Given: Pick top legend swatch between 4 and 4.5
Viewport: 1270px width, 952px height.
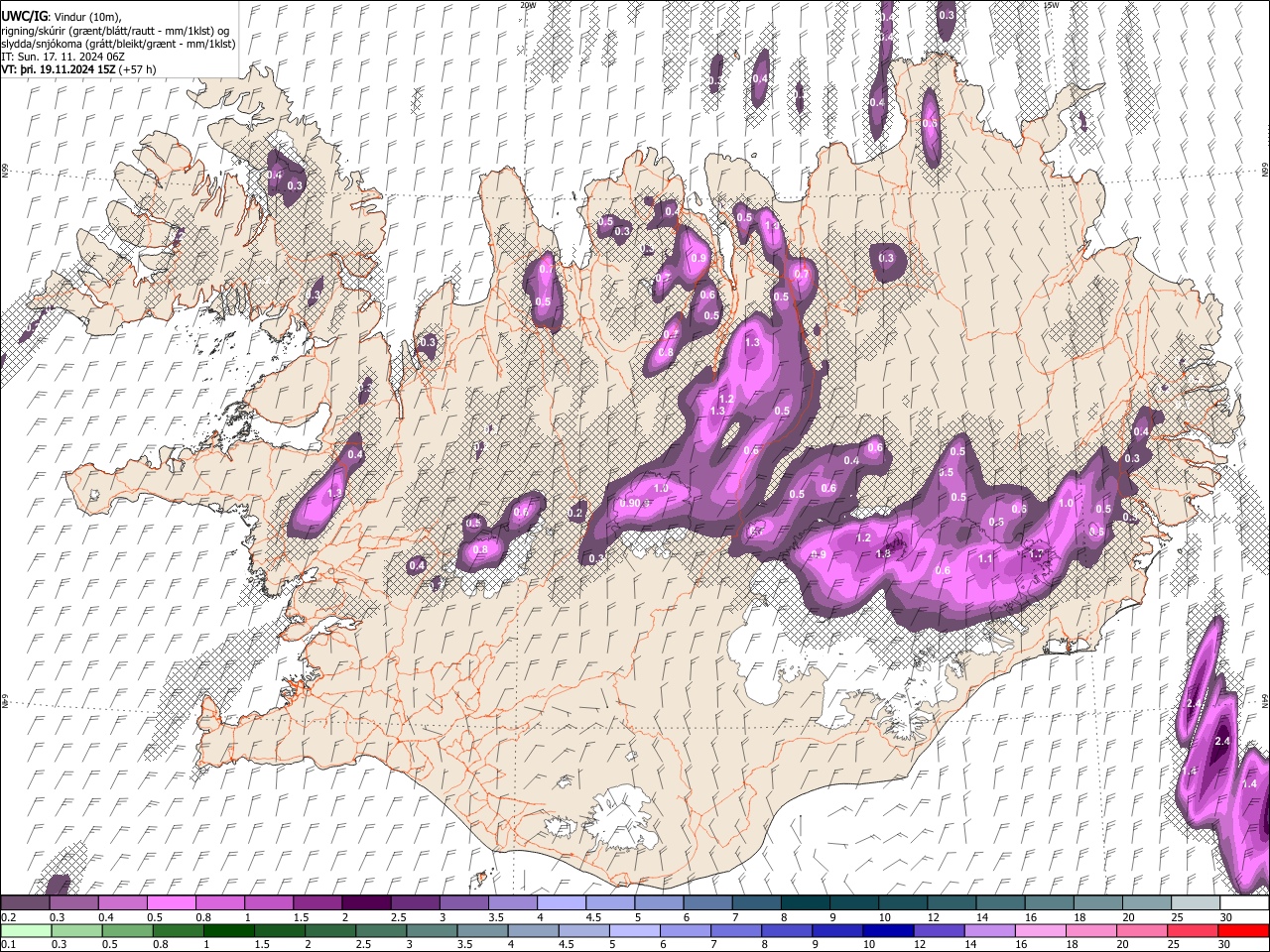Looking at the screenshot, I should [562, 903].
